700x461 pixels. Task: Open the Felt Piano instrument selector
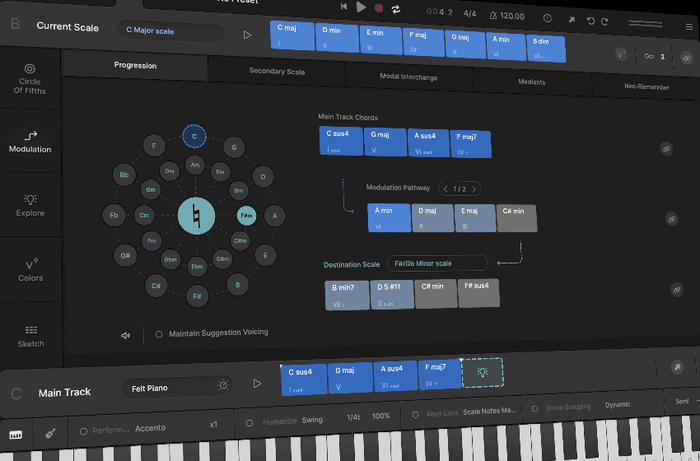coord(177,387)
